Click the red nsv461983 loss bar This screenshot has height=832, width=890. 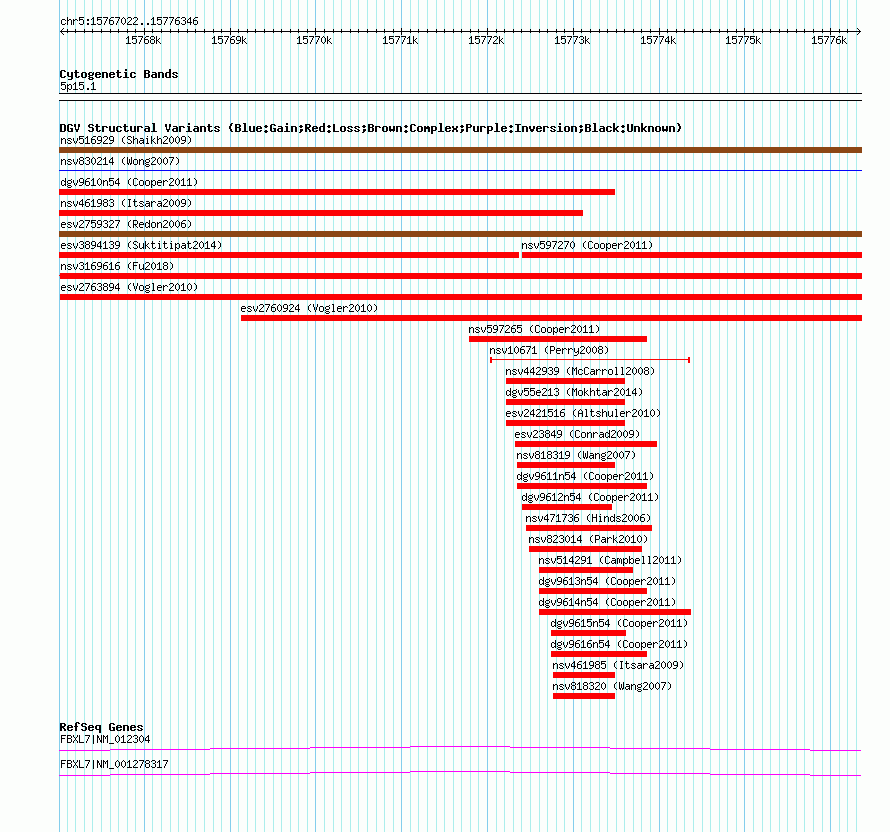[x=321, y=213]
